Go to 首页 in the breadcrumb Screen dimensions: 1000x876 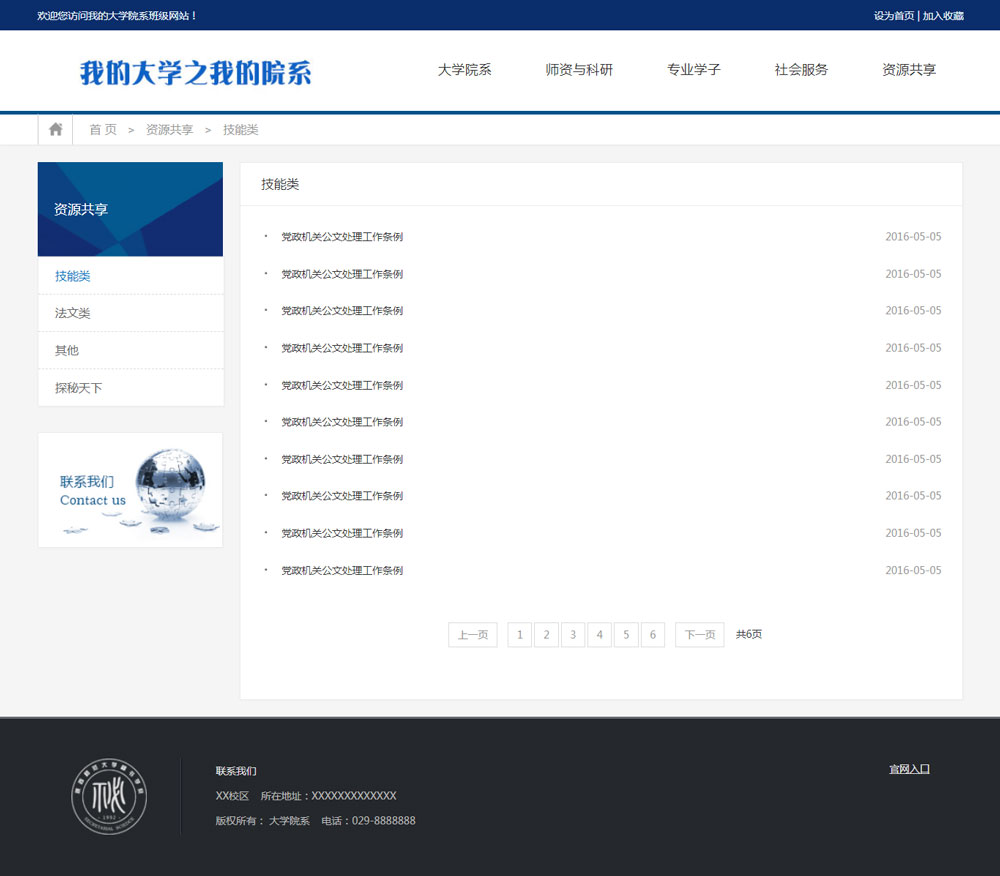[x=103, y=129]
